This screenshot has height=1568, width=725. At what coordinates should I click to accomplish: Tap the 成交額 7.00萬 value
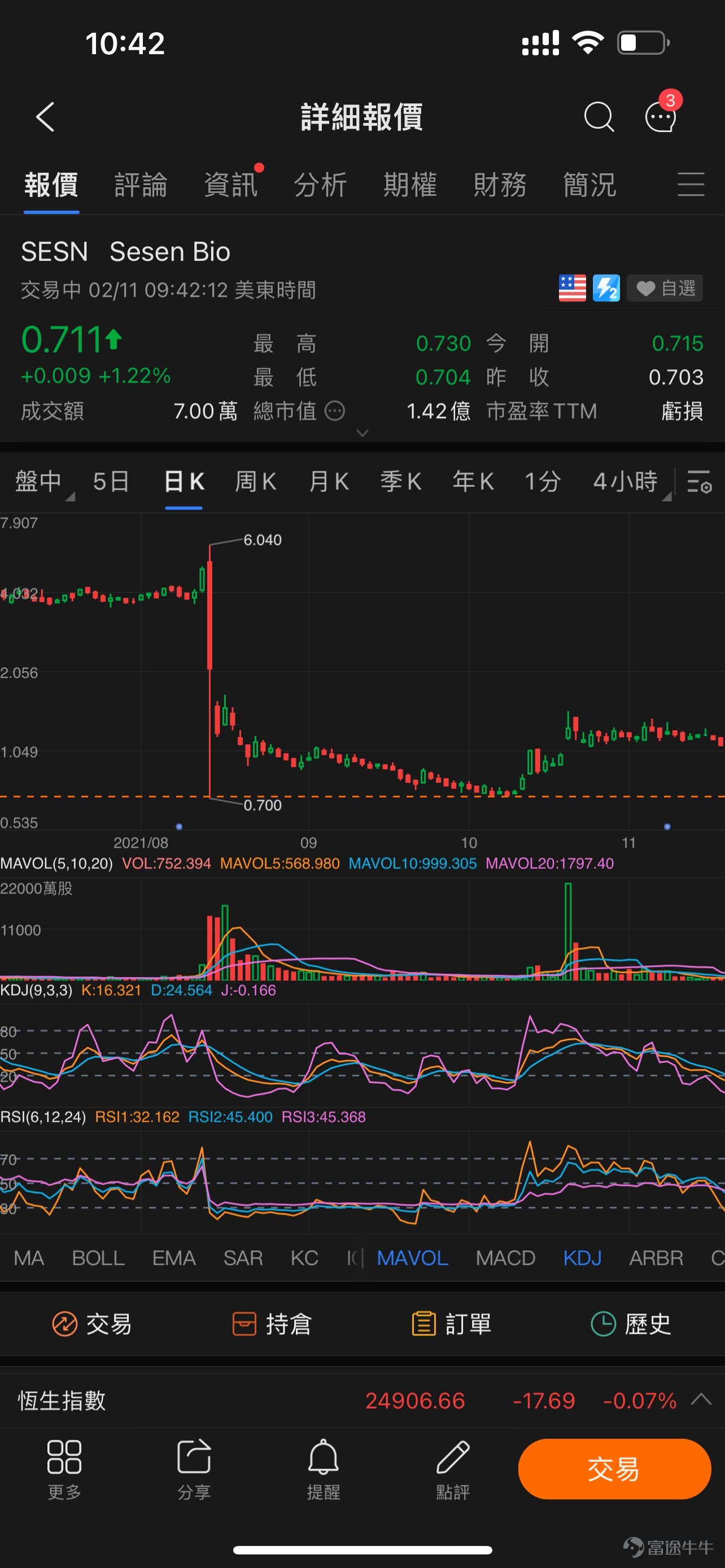[205, 411]
